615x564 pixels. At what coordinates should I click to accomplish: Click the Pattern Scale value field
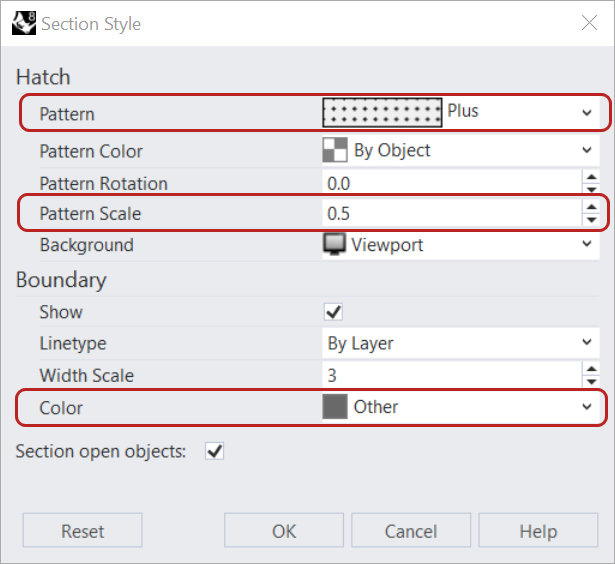[x=450, y=214]
